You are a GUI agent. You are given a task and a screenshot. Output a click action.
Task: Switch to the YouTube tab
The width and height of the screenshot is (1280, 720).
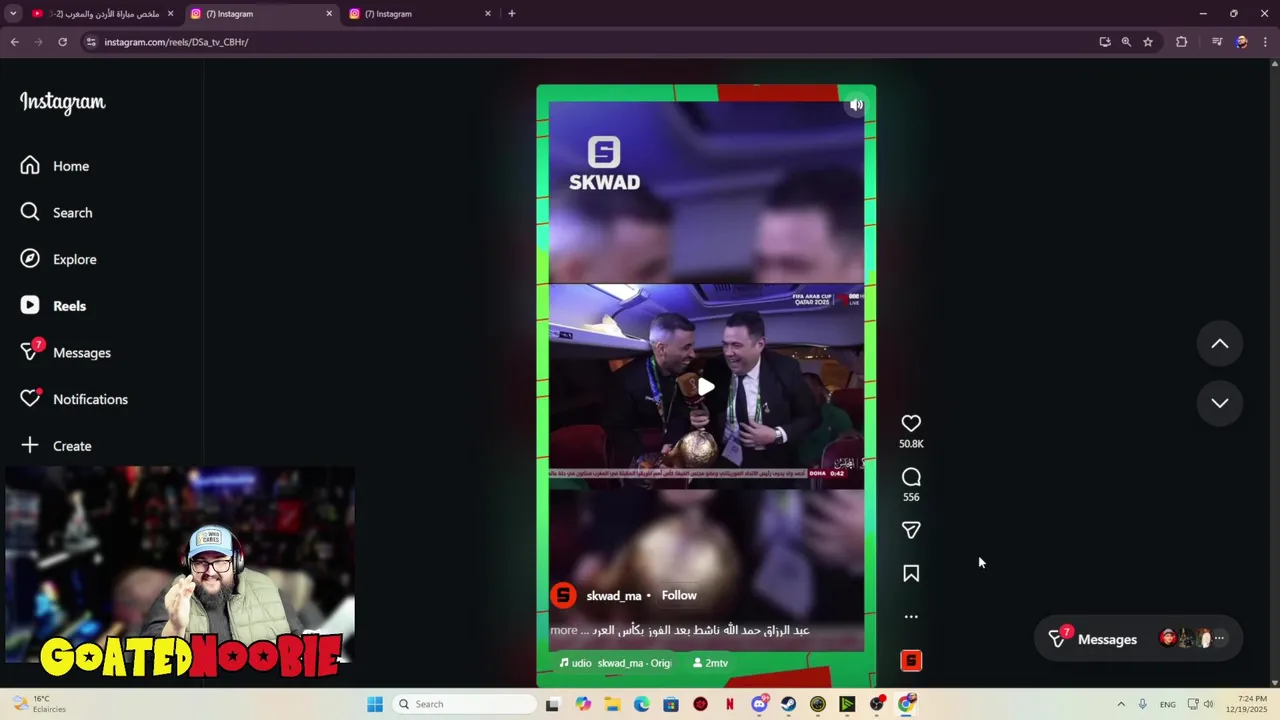(x=104, y=14)
